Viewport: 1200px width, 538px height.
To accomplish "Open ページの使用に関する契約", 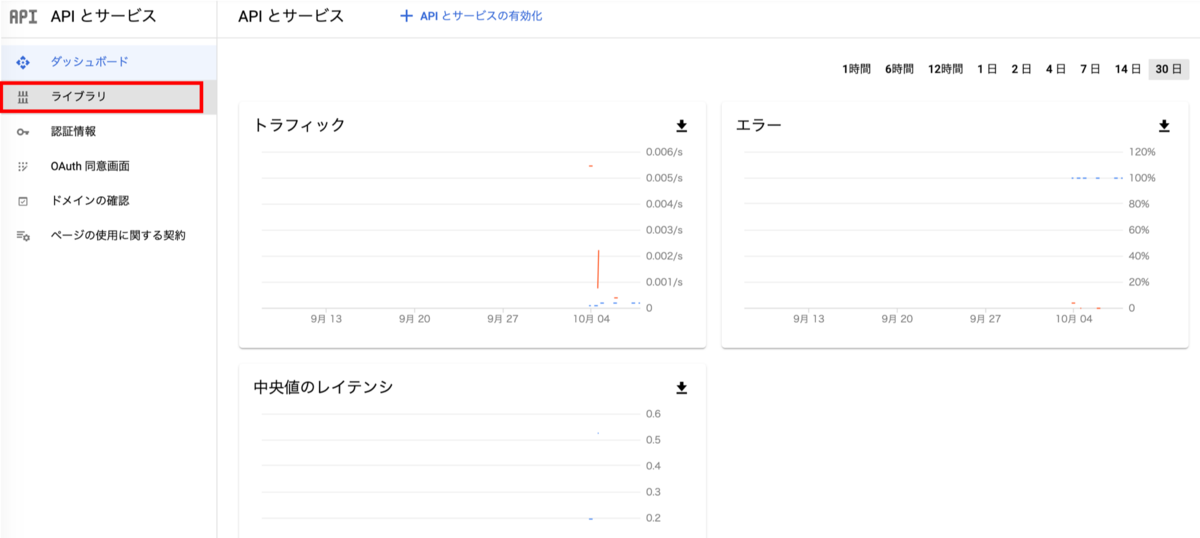I will pyautogui.click(x=108, y=236).
